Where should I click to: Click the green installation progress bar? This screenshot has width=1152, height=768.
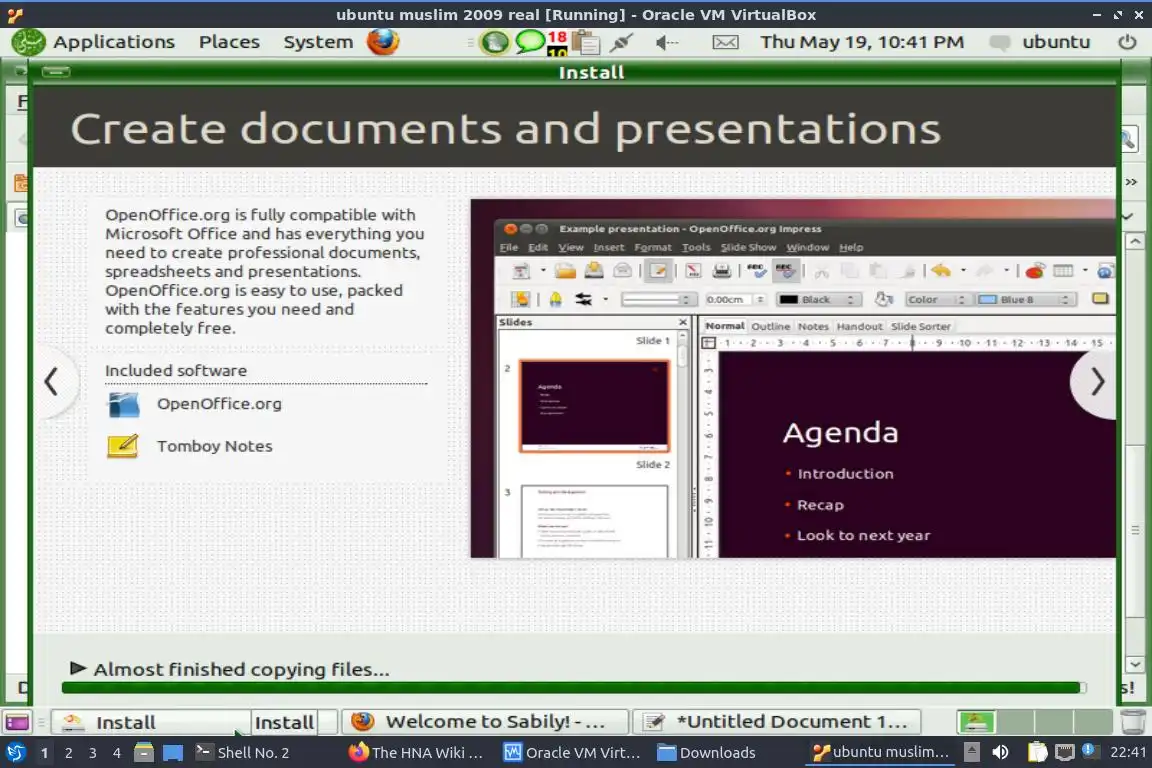(x=573, y=688)
